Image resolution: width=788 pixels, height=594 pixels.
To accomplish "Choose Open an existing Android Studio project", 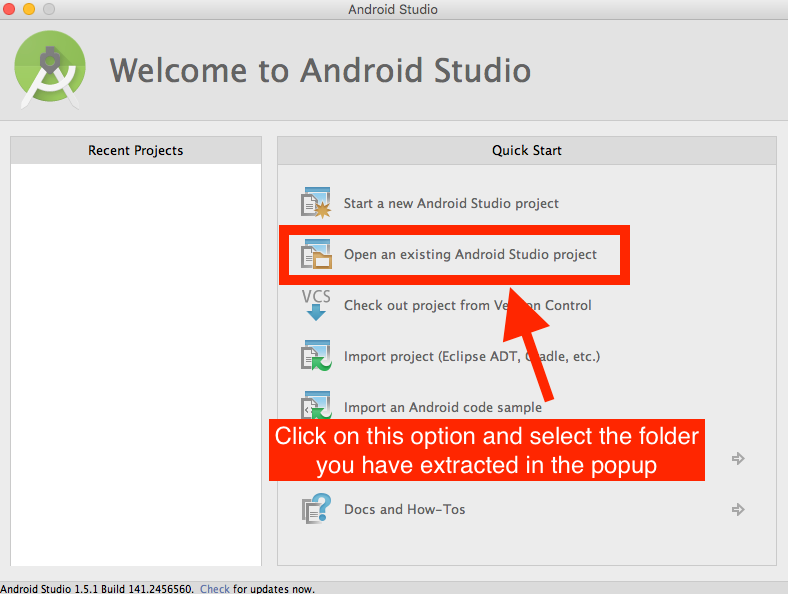I will tap(470, 254).
